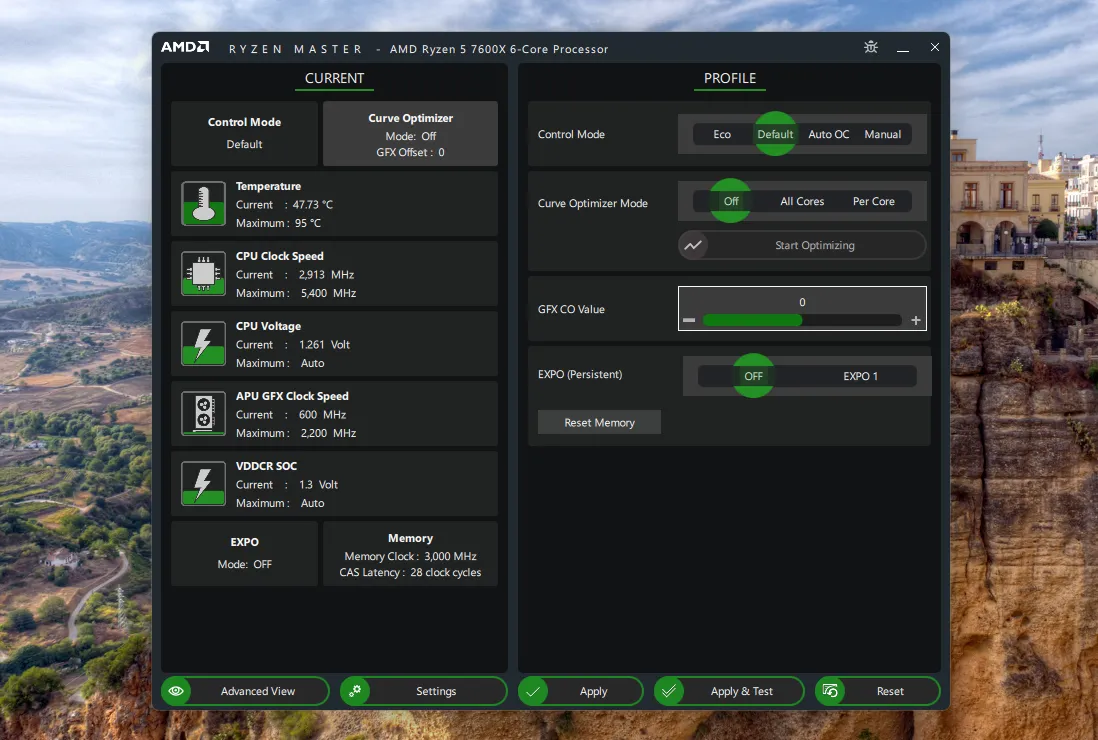This screenshot has width=1098, height=740.
Task: Click the Memory Clock 3,000 MHz text
Action: (410, 556)
